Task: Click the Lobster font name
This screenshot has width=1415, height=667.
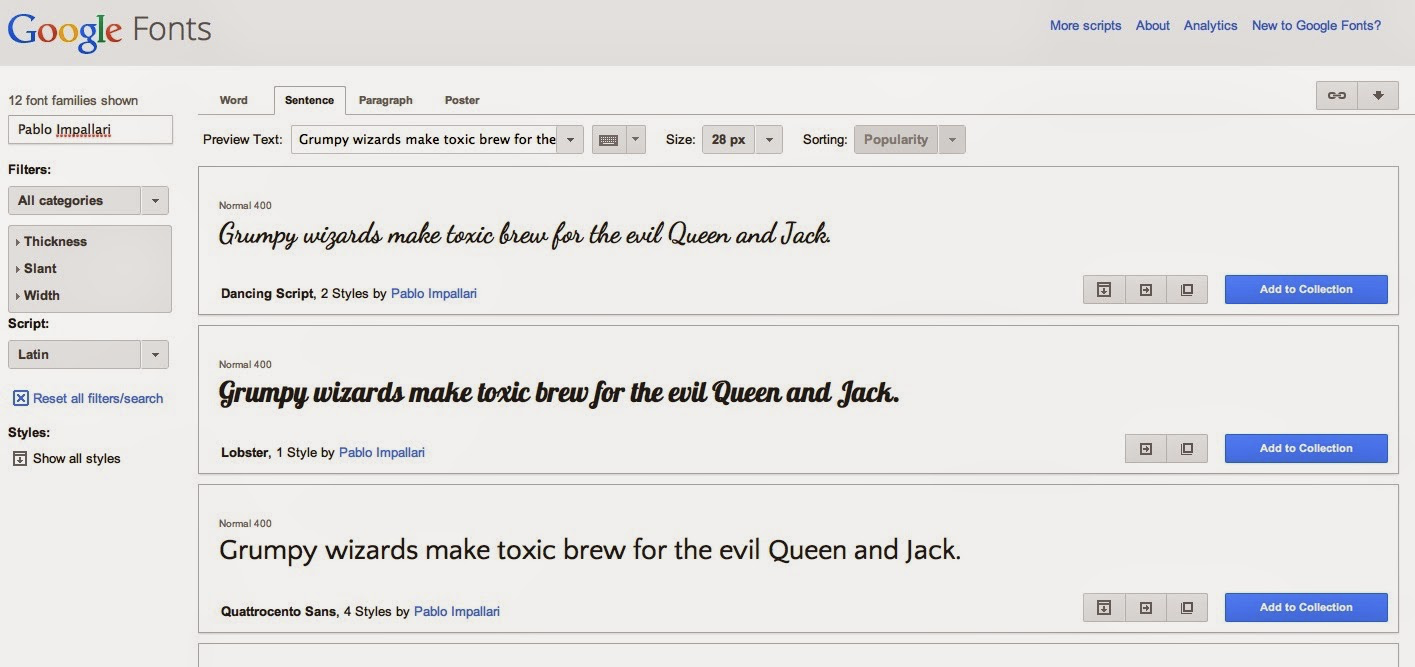Action: click(x=245, y=453)
